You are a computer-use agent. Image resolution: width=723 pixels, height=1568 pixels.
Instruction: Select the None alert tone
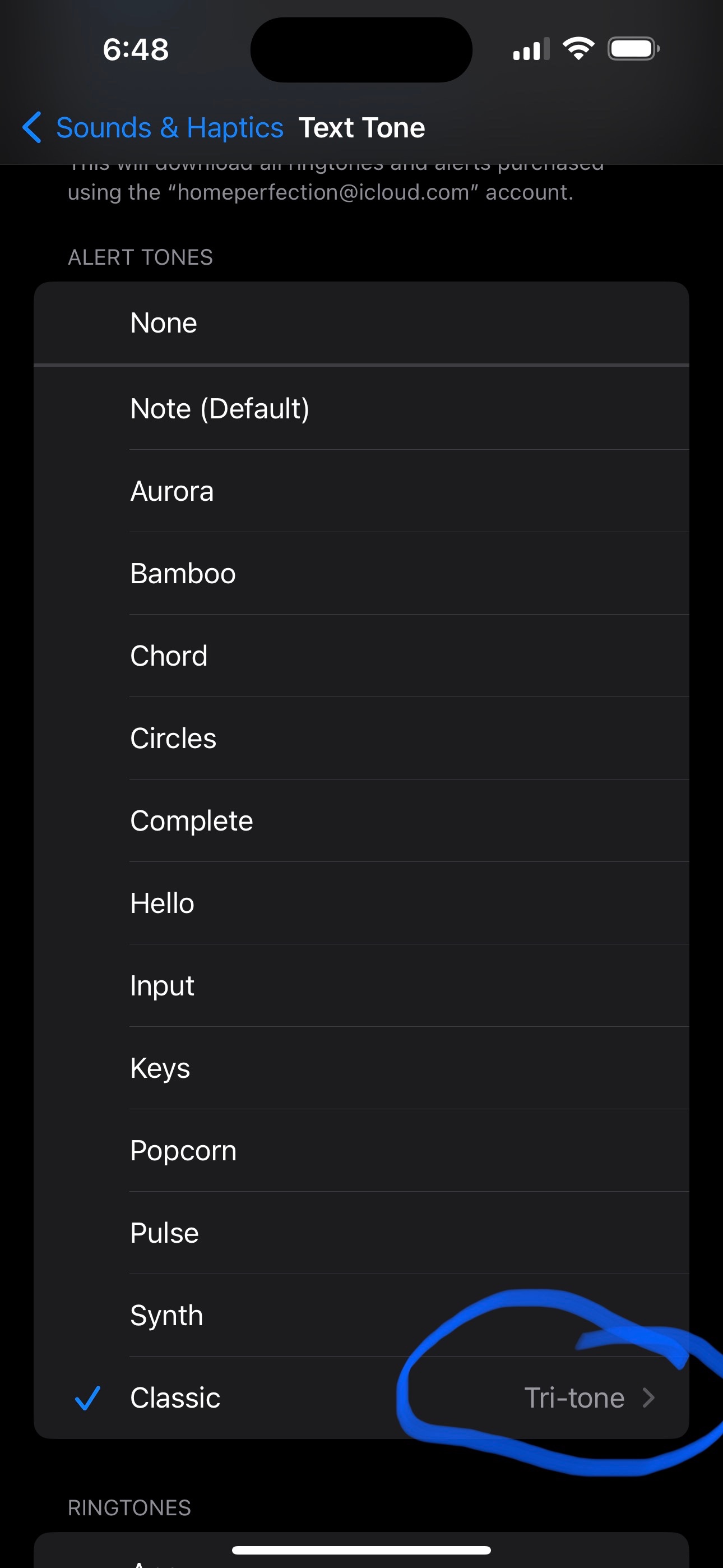(361, 323)
